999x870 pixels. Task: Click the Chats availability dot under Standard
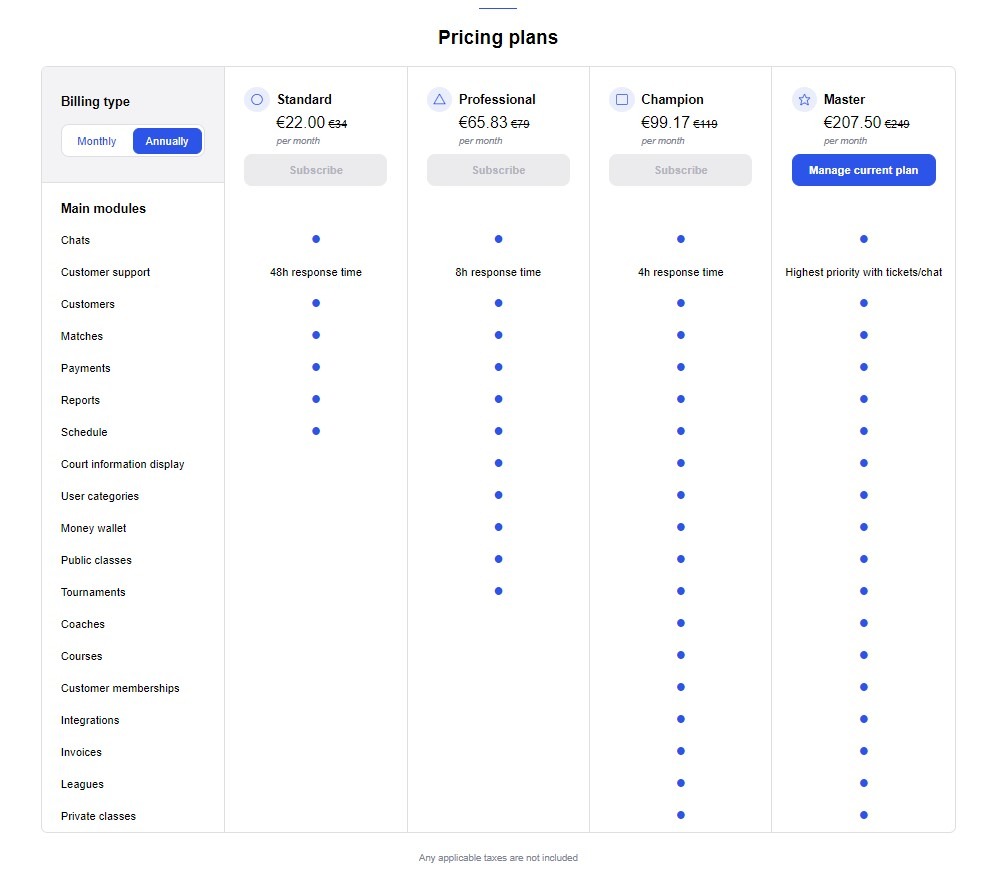[x=315, y=239]
